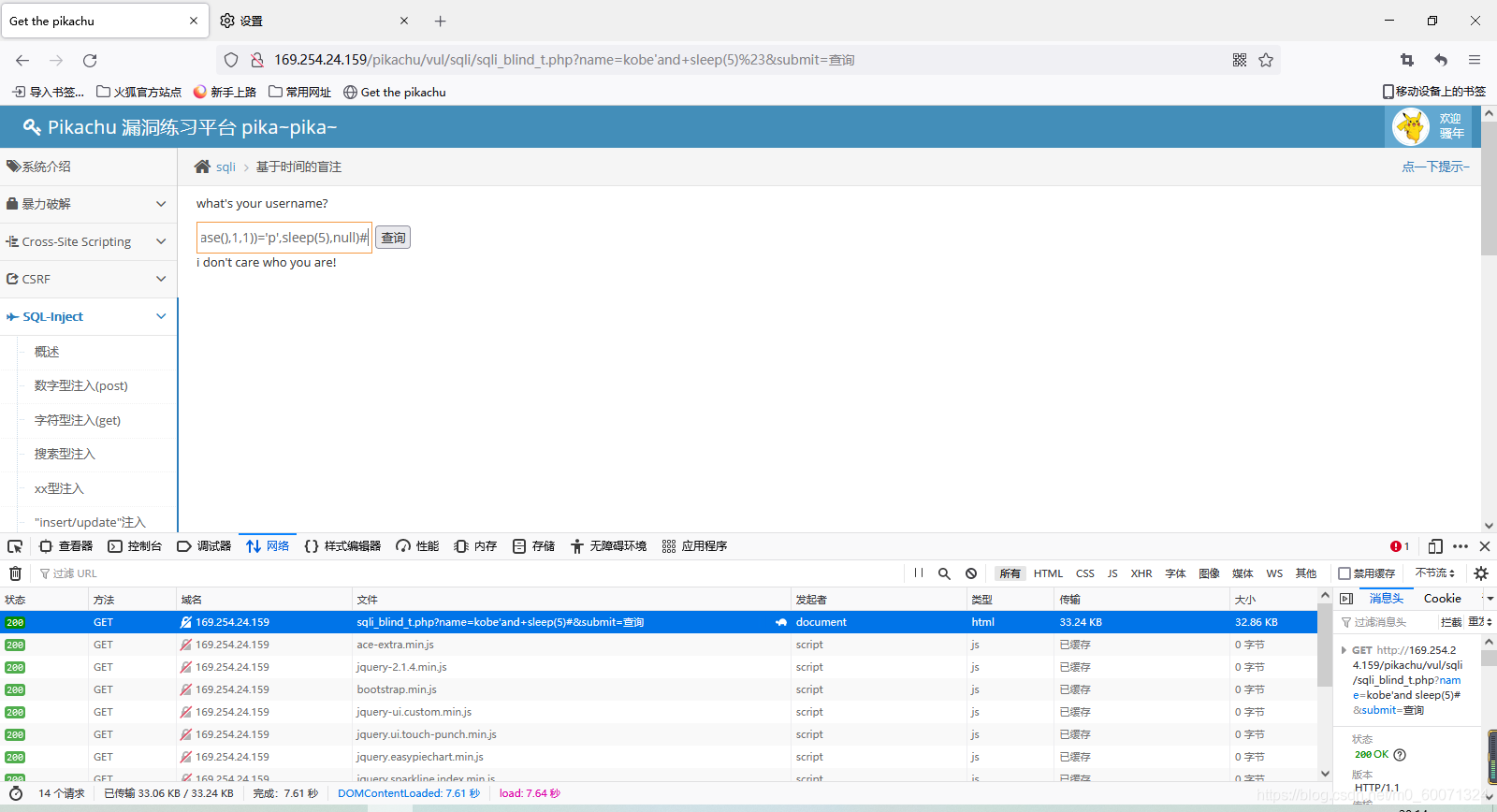Switch to the Cookie details tab
Screen dimensions: 1497x812
pos(1442,599)
